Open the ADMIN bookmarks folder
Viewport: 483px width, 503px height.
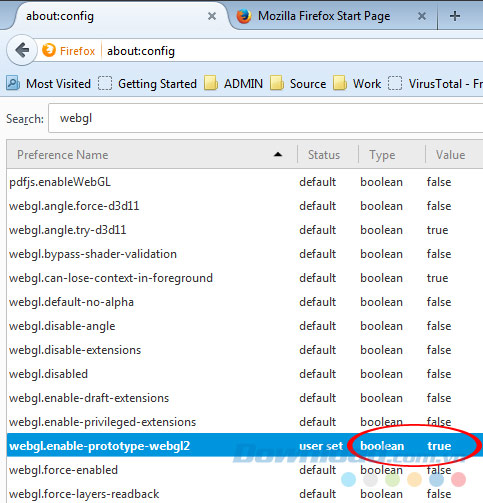tap(233, 83)
